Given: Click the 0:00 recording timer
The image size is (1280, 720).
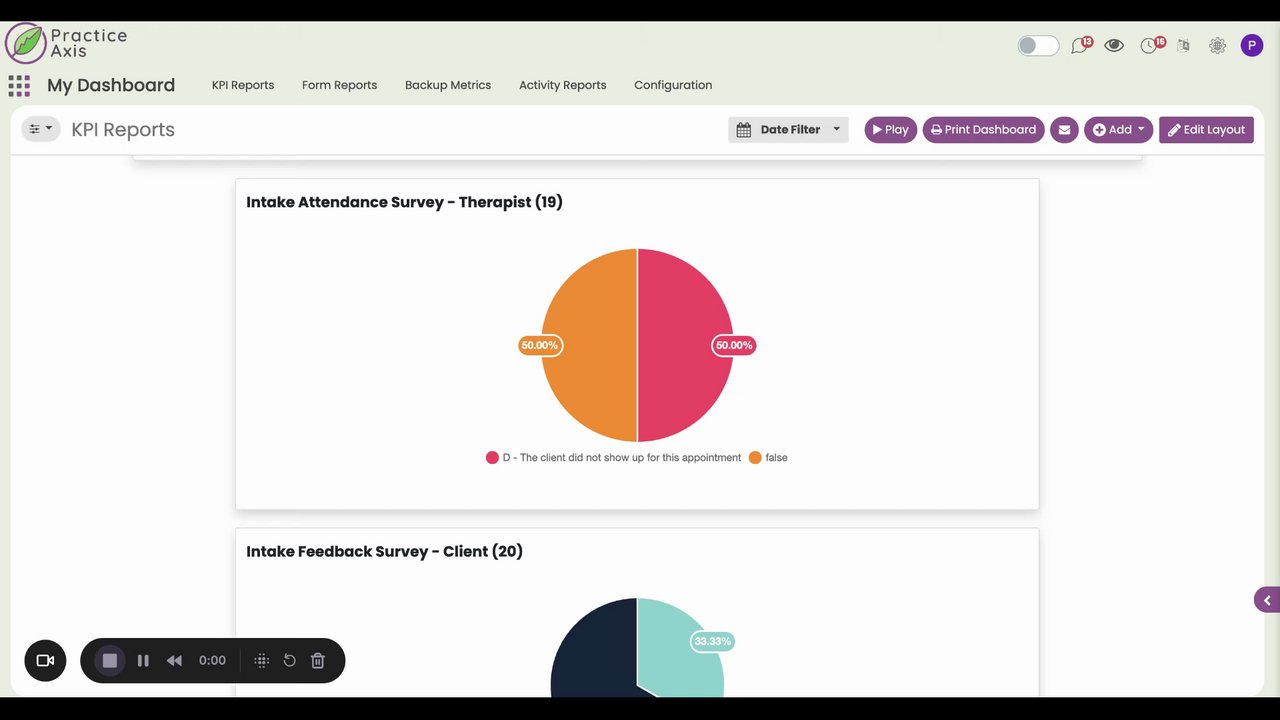Looking at the screenshot, I should pyautogui.click(x=212, y=660).
